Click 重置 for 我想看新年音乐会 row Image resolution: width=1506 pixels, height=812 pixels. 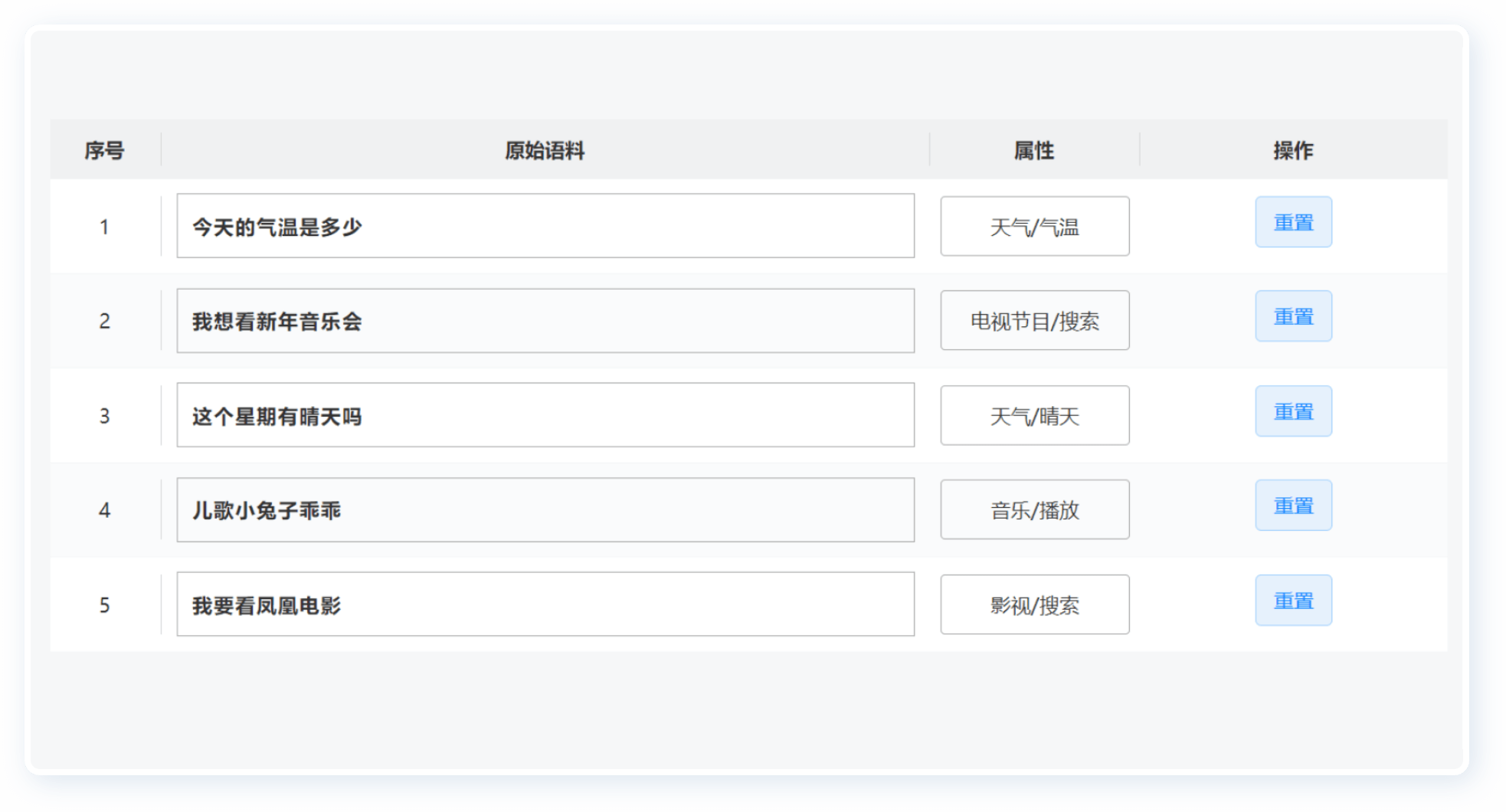(1293, 316)
